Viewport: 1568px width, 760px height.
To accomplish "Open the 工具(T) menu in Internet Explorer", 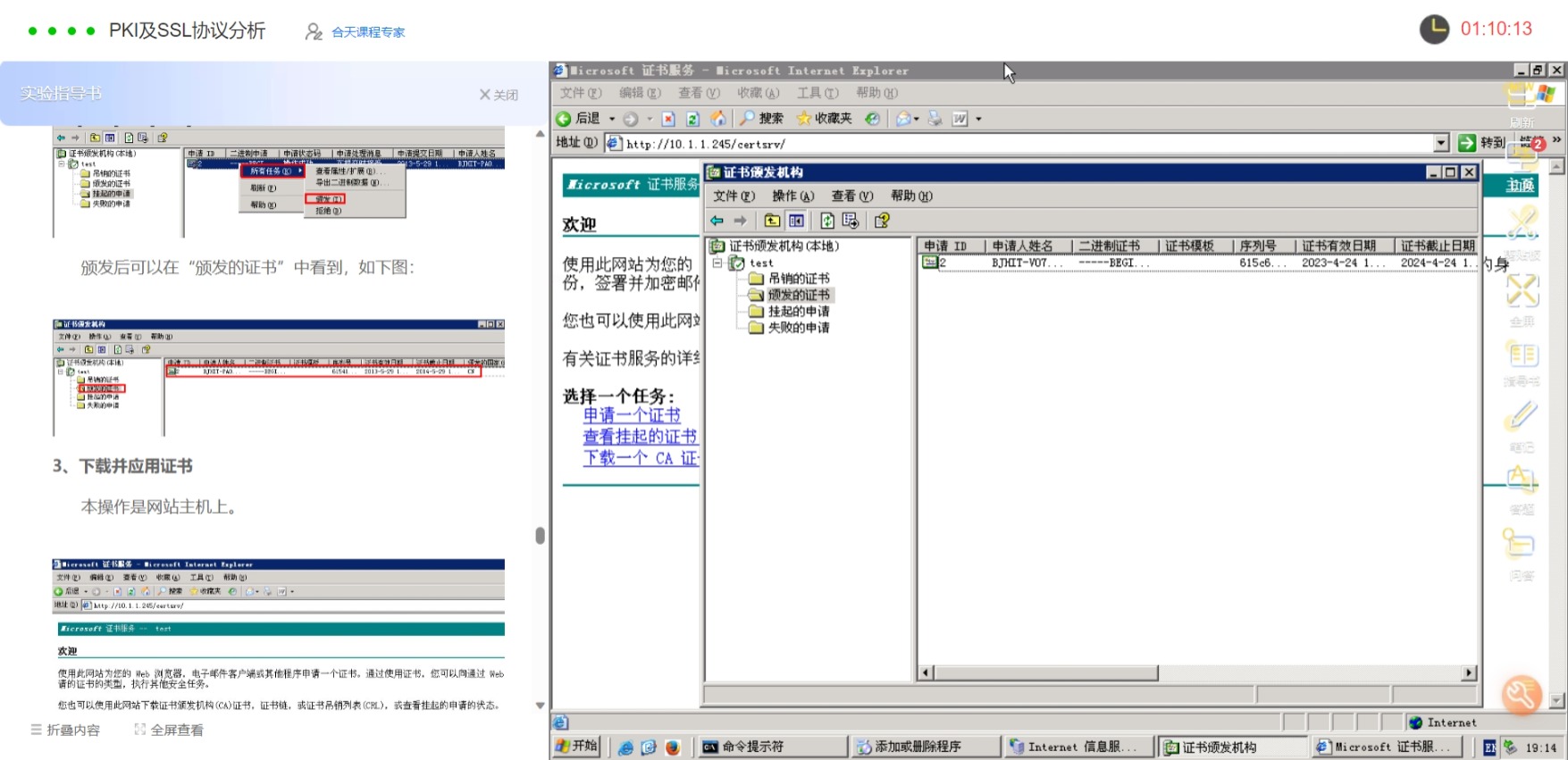I will (818, 93).
